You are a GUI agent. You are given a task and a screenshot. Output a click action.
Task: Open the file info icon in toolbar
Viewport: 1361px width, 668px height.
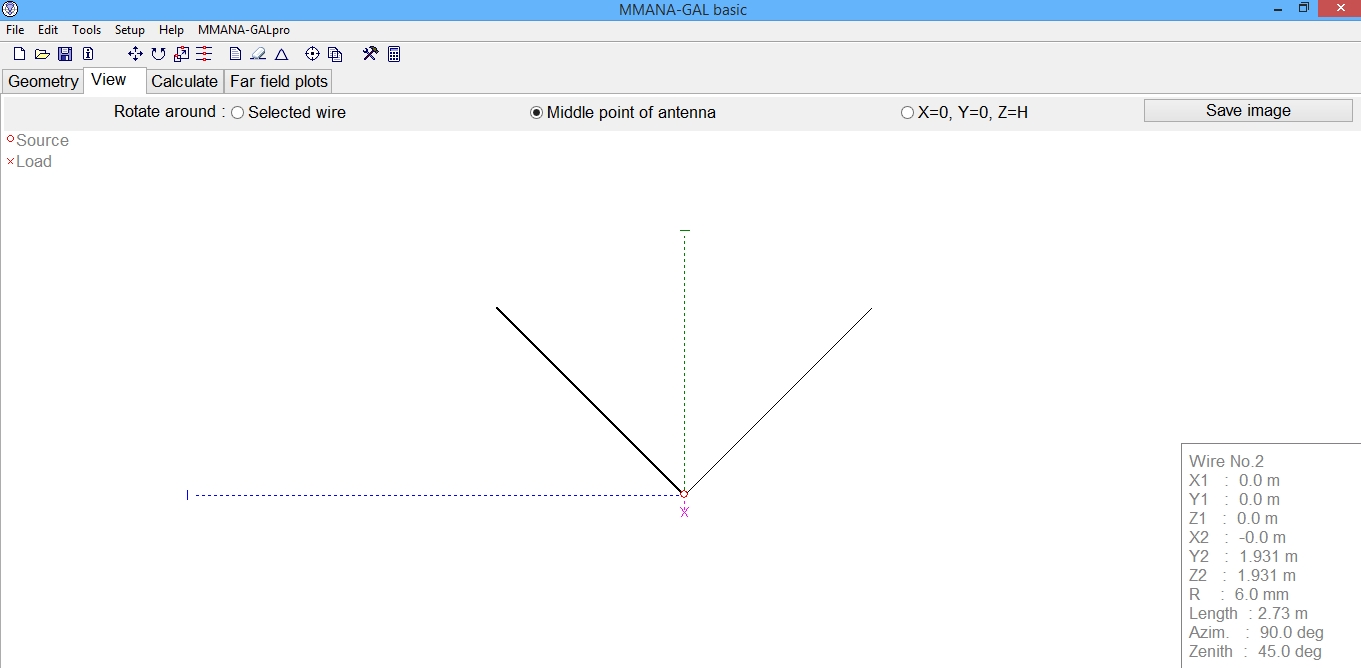(x=88, y=54)
